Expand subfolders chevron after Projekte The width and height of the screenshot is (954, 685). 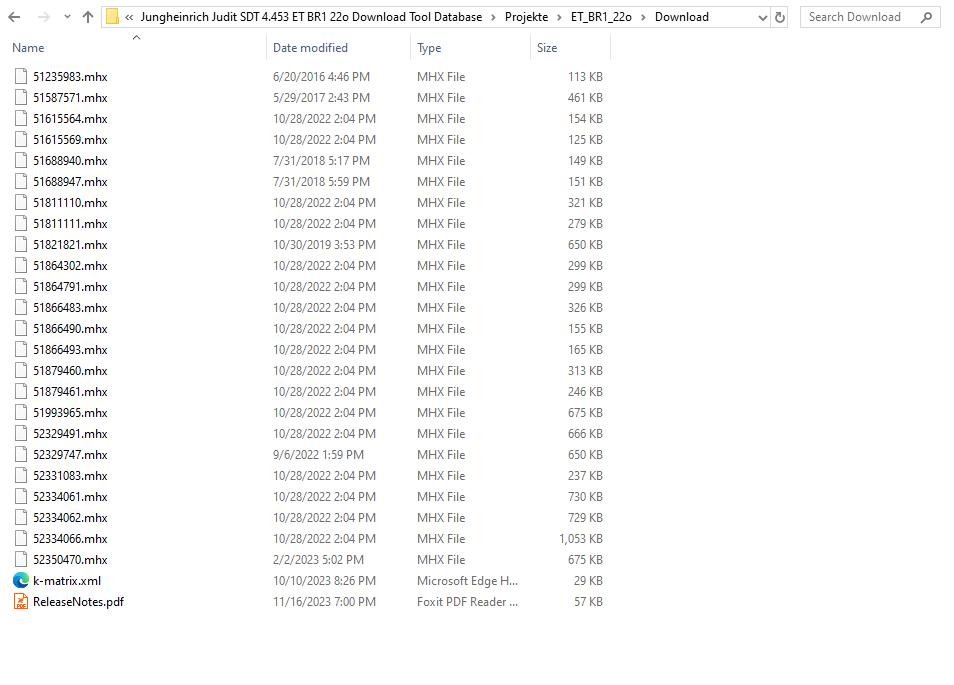pos(559,17)
